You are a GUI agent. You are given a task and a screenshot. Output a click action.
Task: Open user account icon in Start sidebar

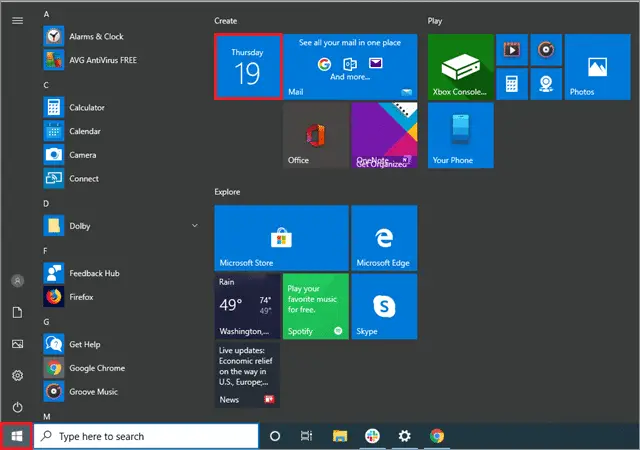coord(18,281)
